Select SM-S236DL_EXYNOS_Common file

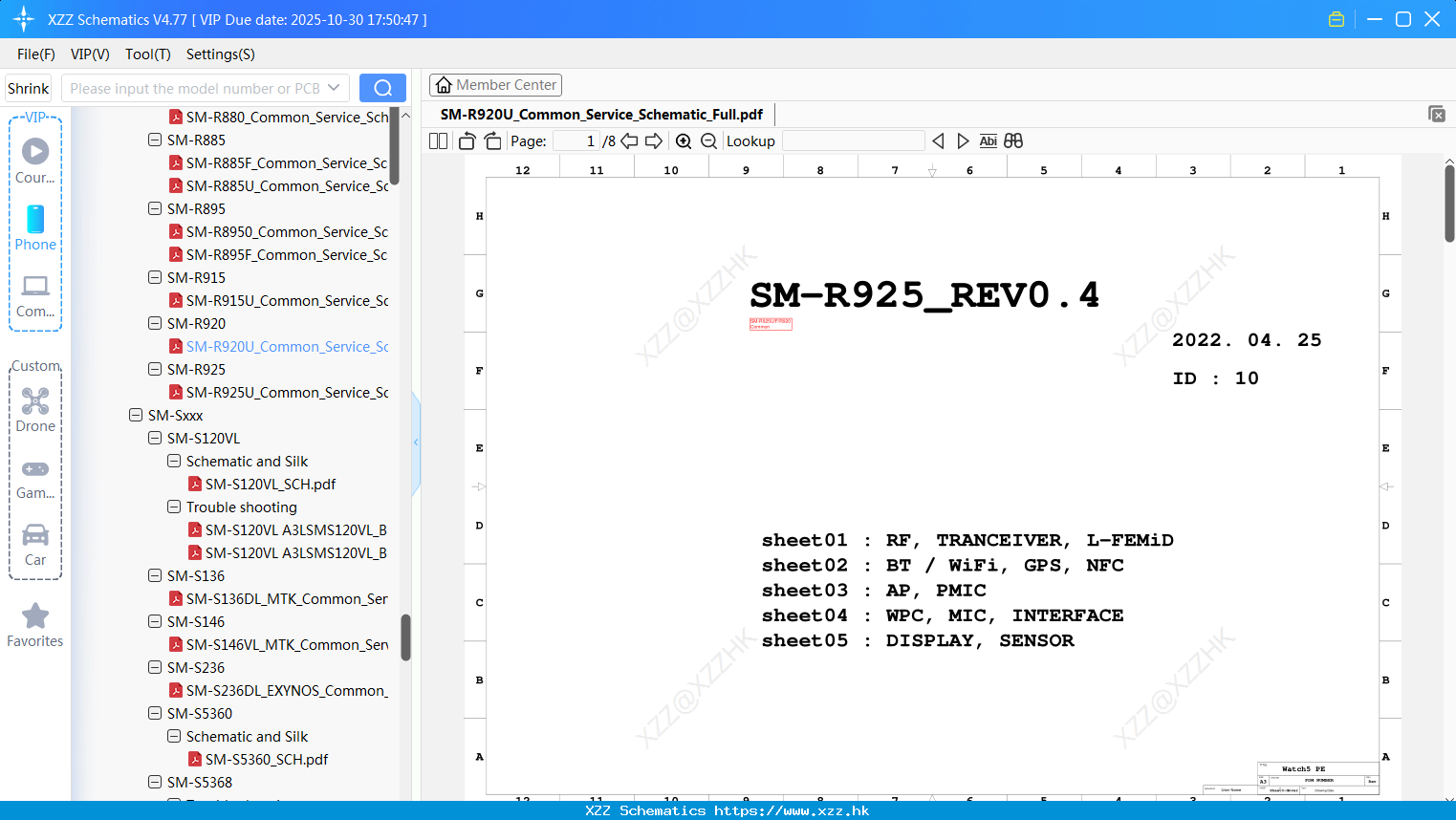click(278, 691)
